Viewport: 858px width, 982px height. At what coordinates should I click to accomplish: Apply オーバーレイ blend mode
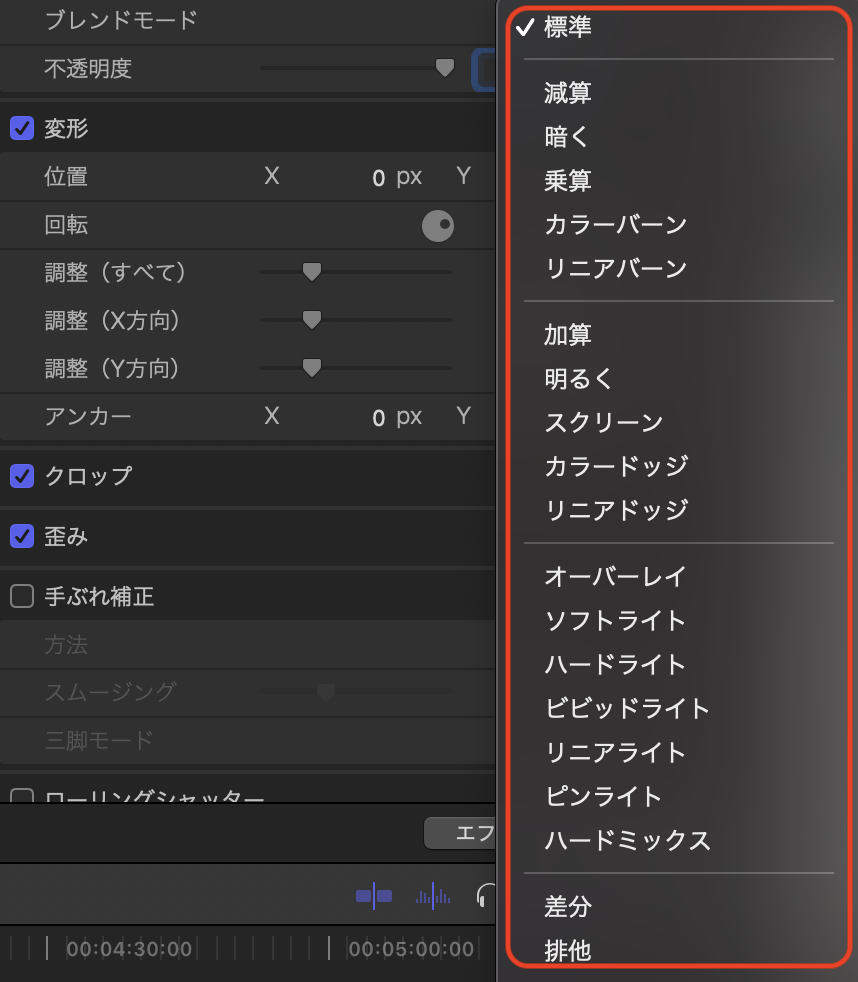pos(615,576)
